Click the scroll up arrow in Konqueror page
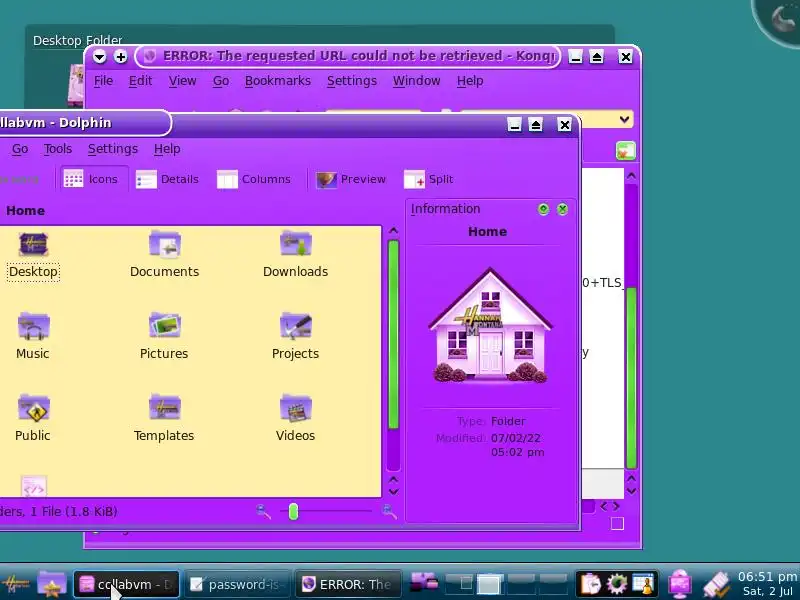Image resolution: width=800 pixels, height=600 pixels. point(631,176)
